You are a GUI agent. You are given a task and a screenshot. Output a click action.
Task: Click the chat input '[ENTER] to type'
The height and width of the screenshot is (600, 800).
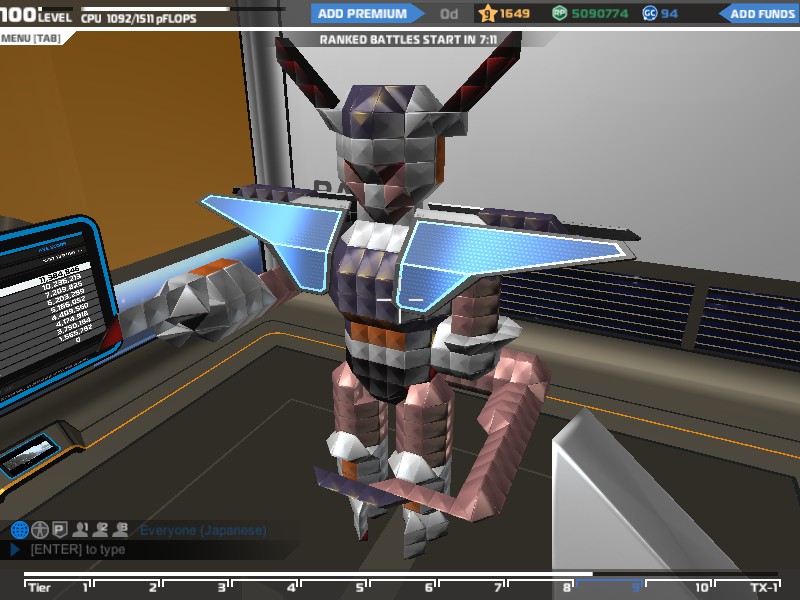pos(78,549)
